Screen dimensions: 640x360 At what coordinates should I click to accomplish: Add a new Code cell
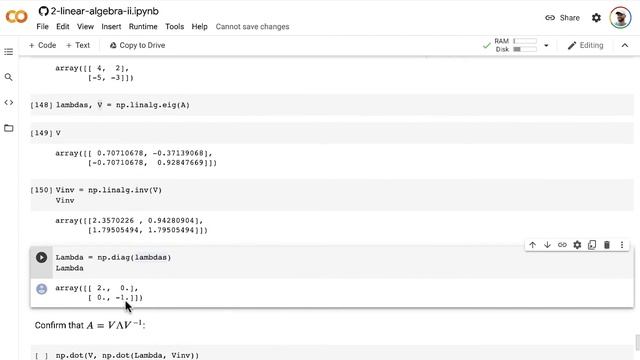pyautogui.click(x=42, y=45)
